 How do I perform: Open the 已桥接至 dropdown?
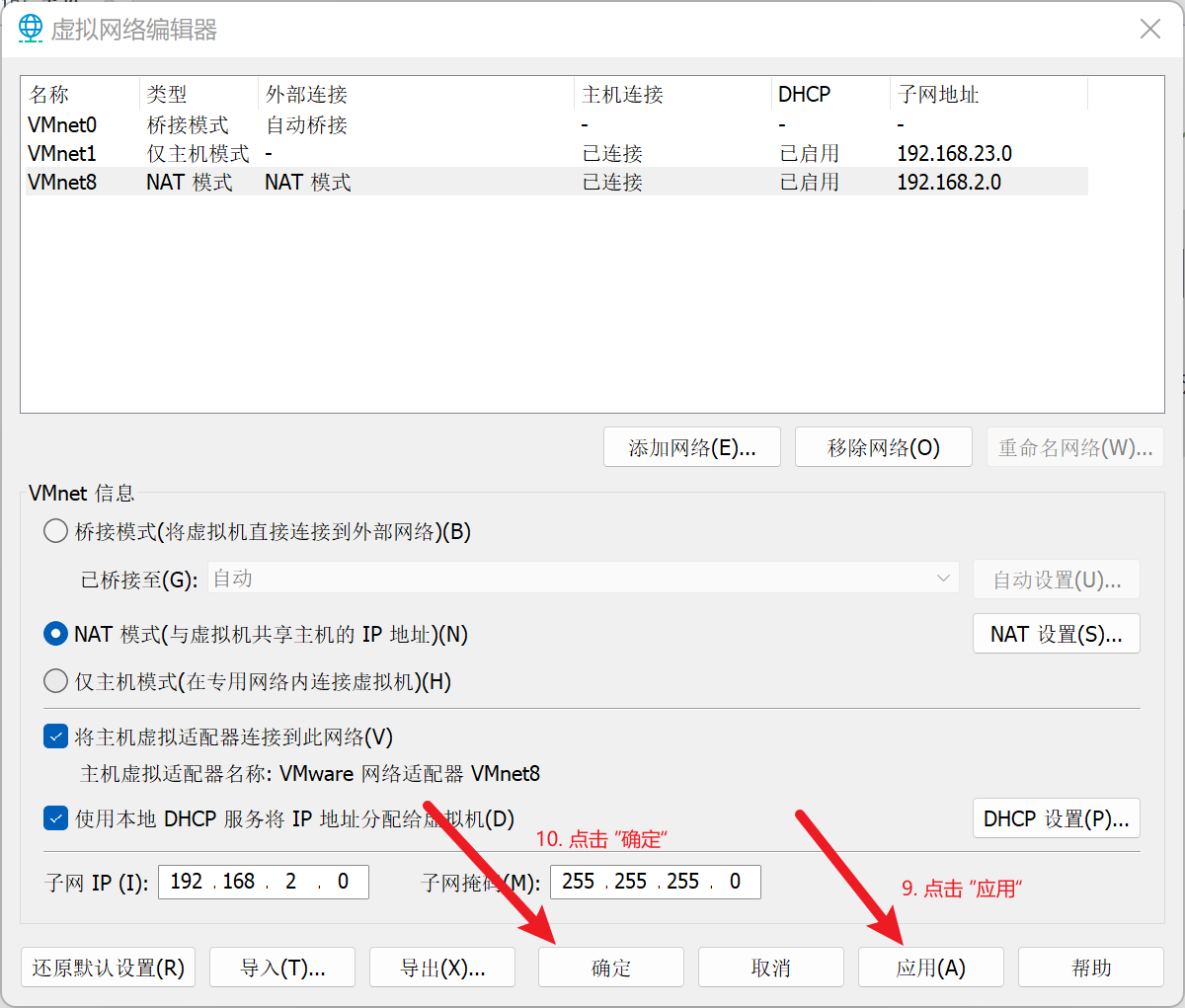tap(583, 579)
